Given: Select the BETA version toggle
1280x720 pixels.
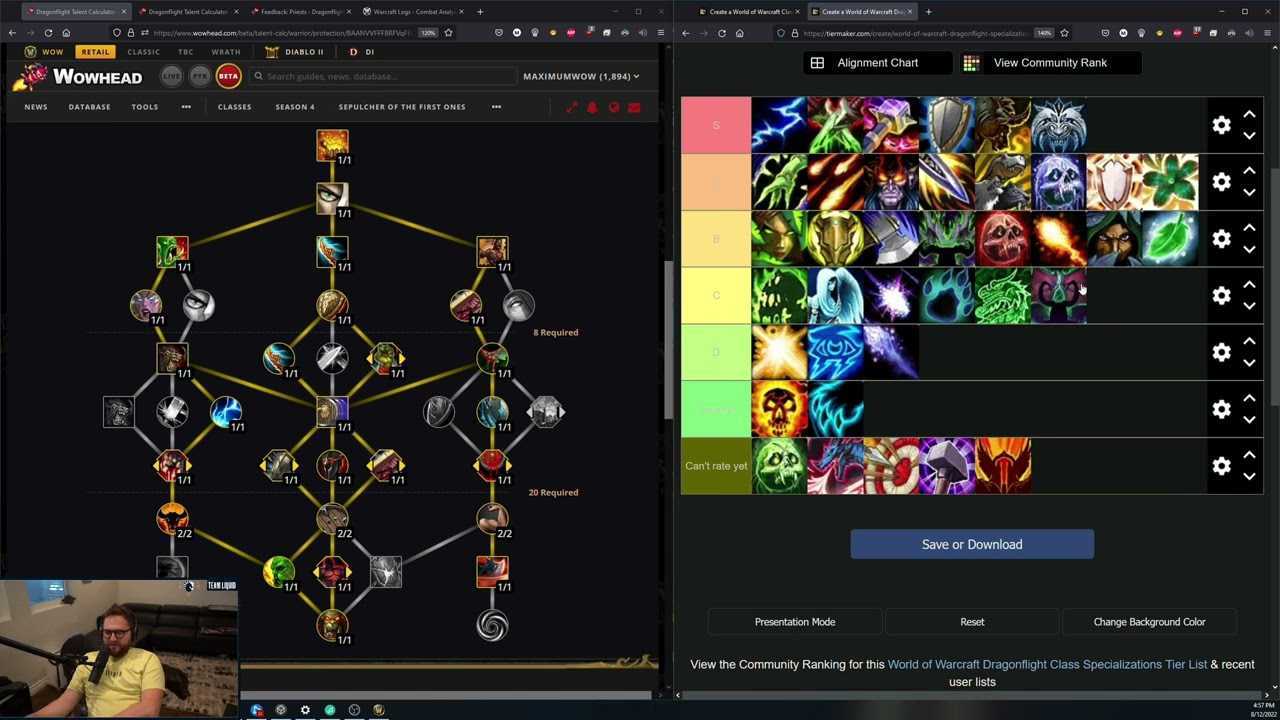Looking at the screenshot, I should tap(228, 76).
